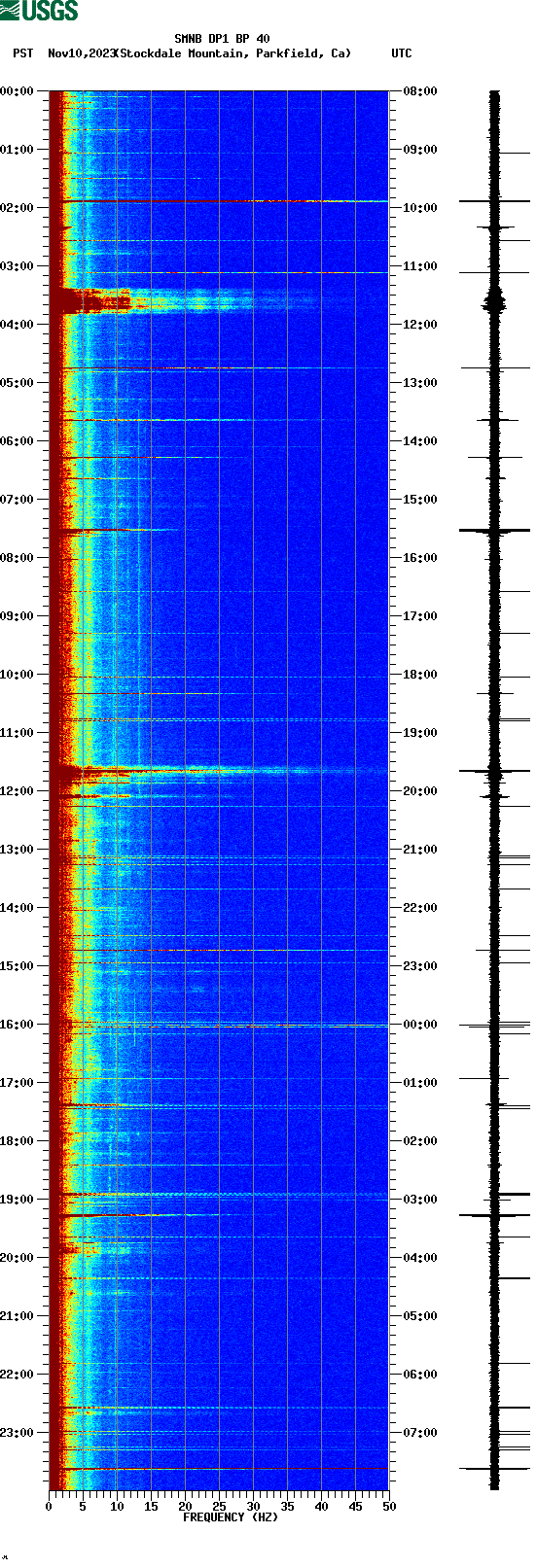This screenshot has height=1568, width=537.
Task: Click the UTC 06:00 label on right axis
Action: pos(419,1375)
